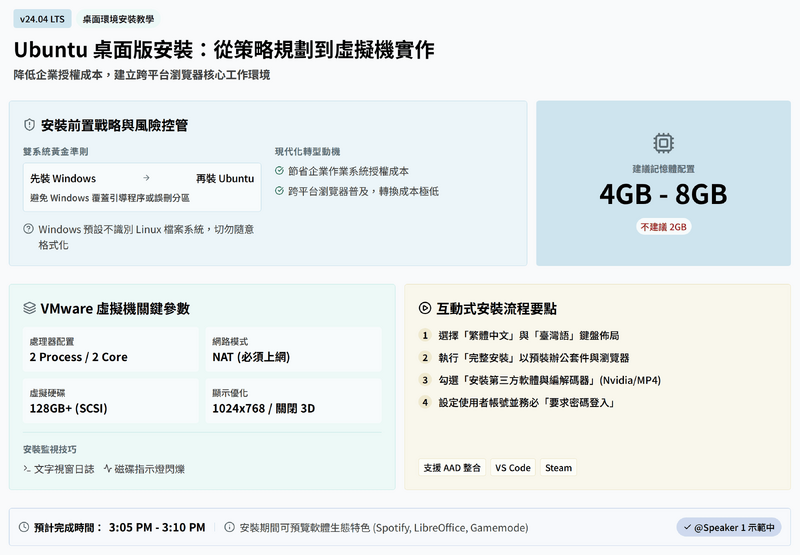
Task: Click the warning triangle icon beside 磁碟指示燈閃爍
Action: 106,468
